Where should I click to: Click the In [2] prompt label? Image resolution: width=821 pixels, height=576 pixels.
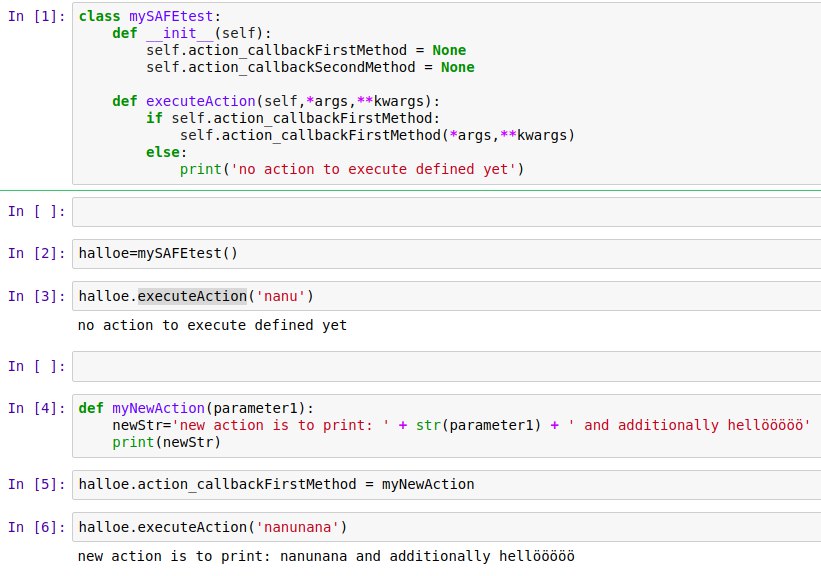36,253
